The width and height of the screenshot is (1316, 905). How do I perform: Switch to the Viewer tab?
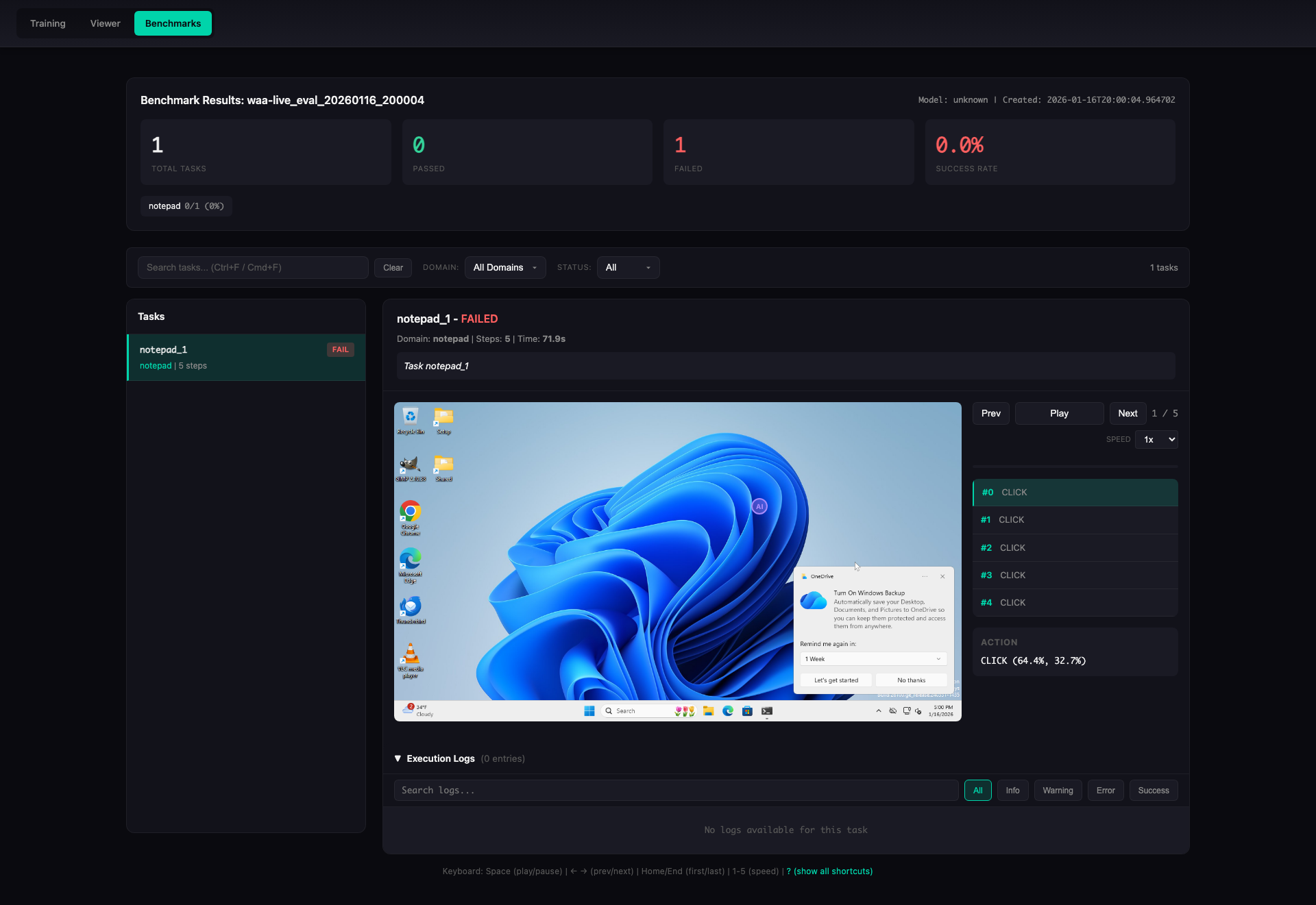104,23
